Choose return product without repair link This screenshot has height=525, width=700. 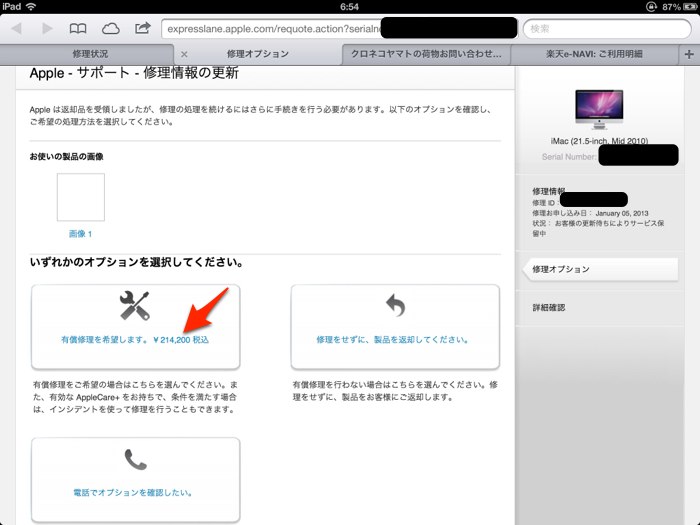[x=393, y=340]
